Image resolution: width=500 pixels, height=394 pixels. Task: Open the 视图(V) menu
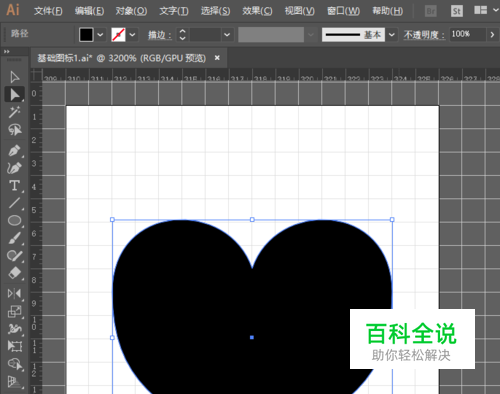point(300,11)
